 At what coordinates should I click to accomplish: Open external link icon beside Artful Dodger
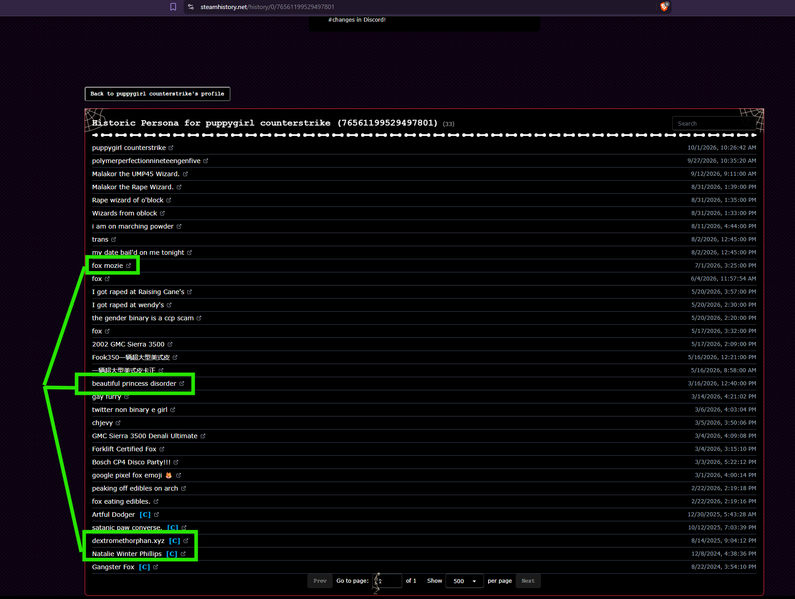click(x=156, y=515)
